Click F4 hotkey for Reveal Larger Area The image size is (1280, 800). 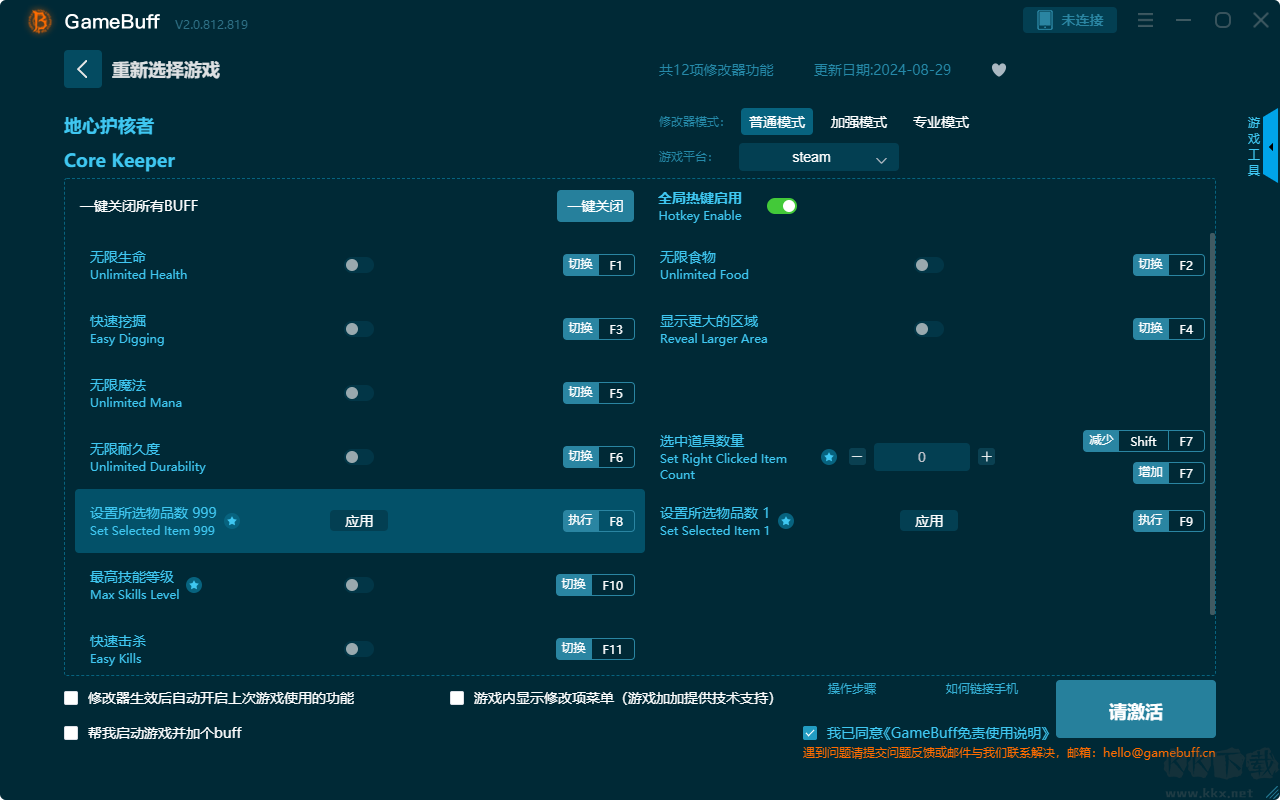(1169, 329)
